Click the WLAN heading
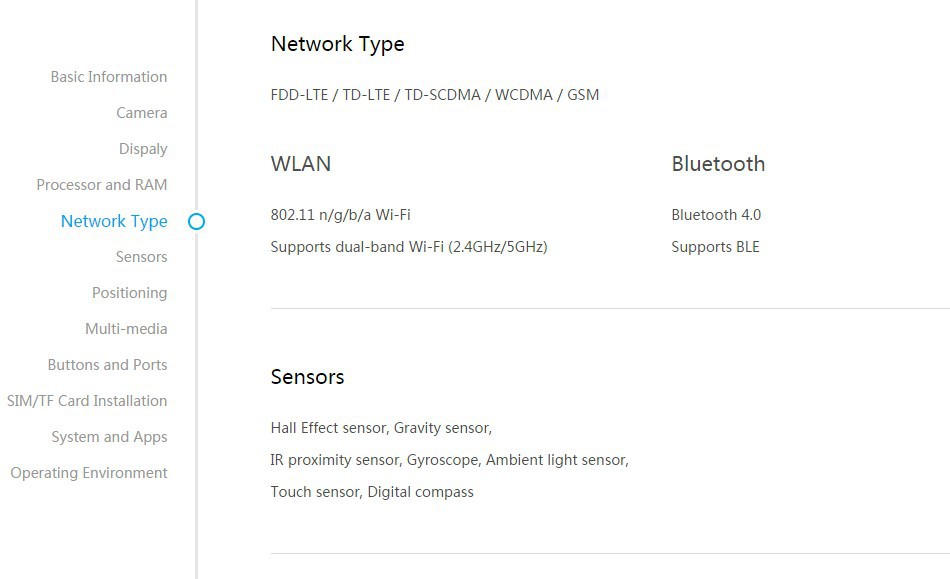 [300, 164]
